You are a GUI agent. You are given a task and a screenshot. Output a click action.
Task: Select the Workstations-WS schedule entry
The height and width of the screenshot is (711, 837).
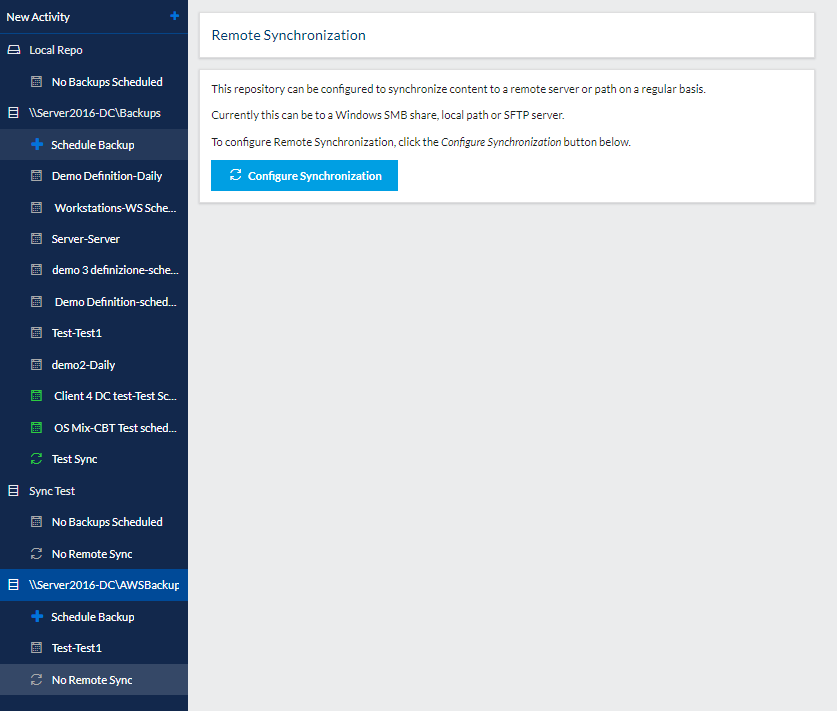[115, 208]
